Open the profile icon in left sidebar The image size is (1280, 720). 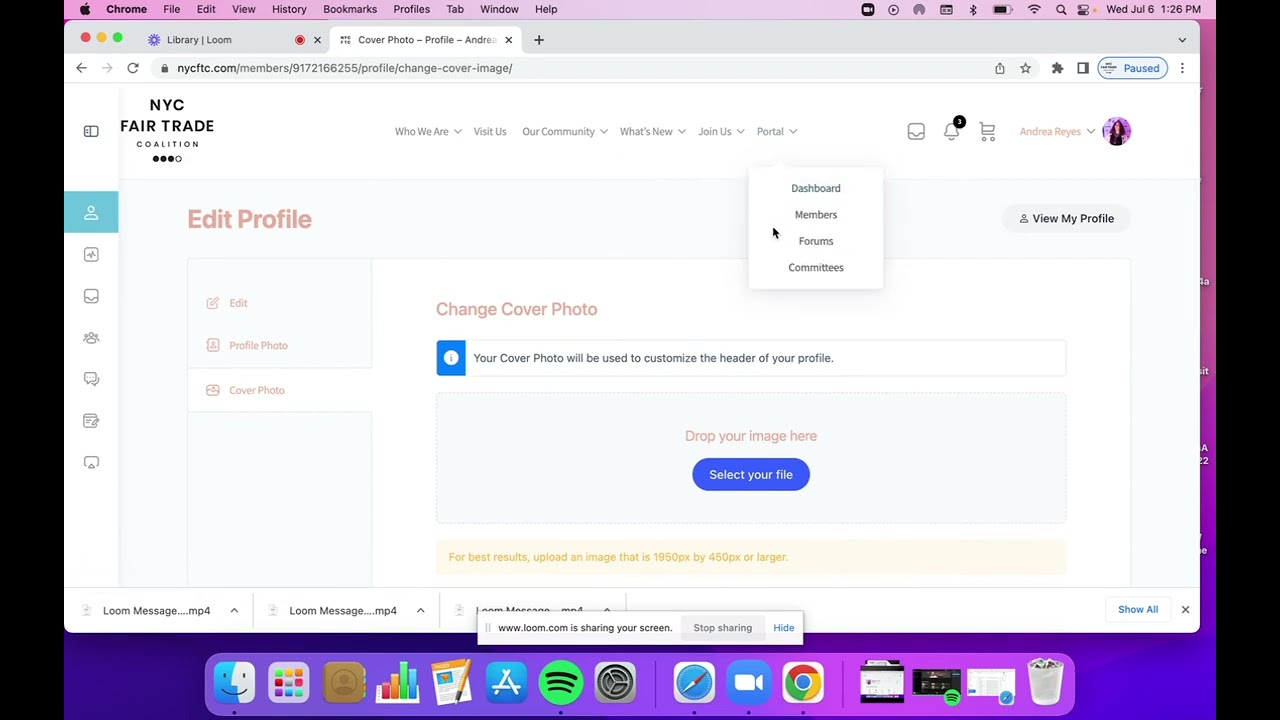(x=91, y=212)
